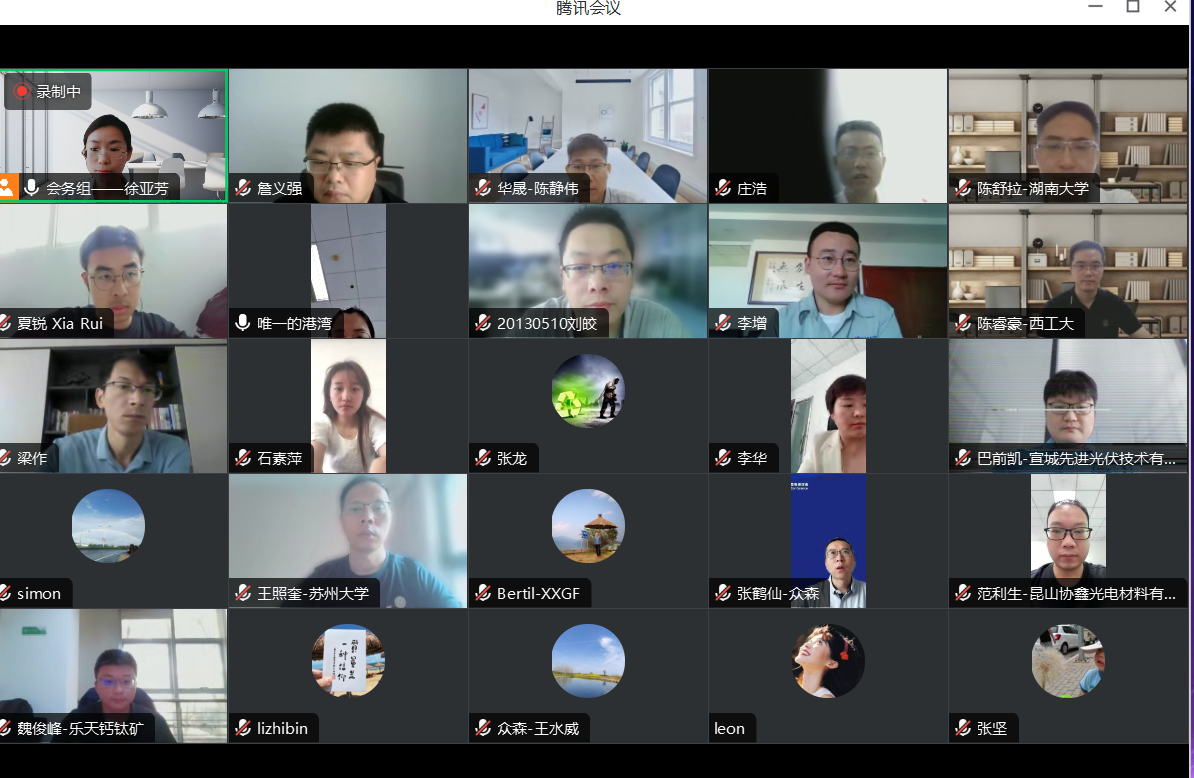Select the 张龙 round profile avatar
The image size is (1194, 778).
click(x=588, y=391)
